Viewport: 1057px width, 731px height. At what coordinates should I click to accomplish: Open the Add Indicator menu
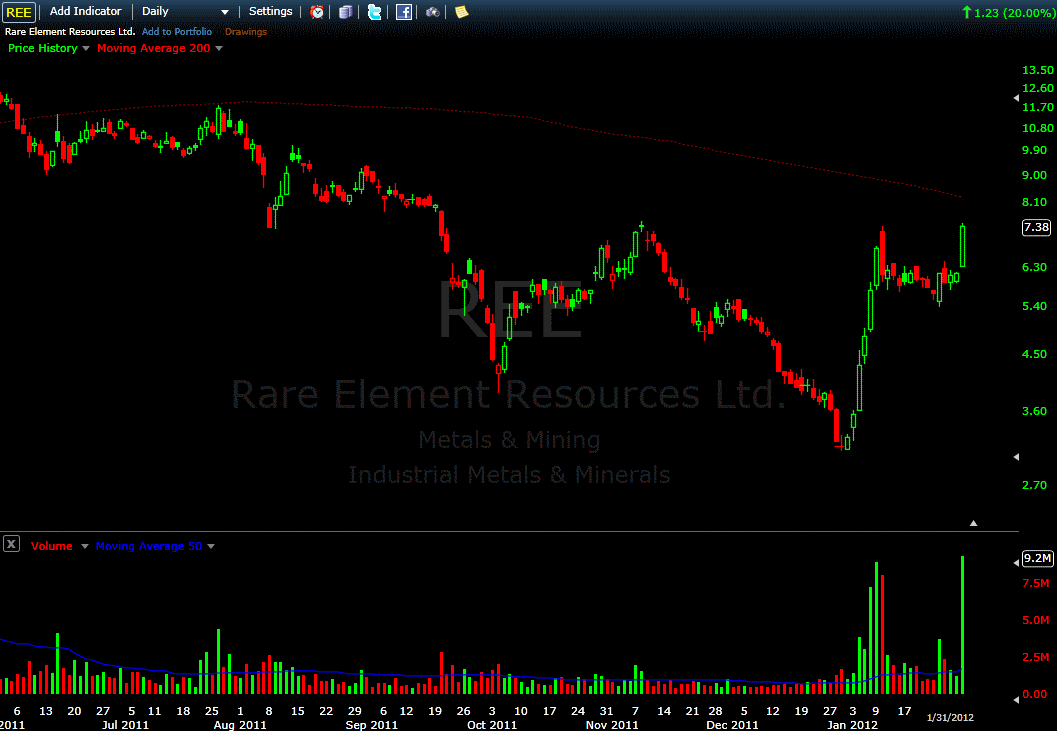pyautogui.click(x=86, y=11)
